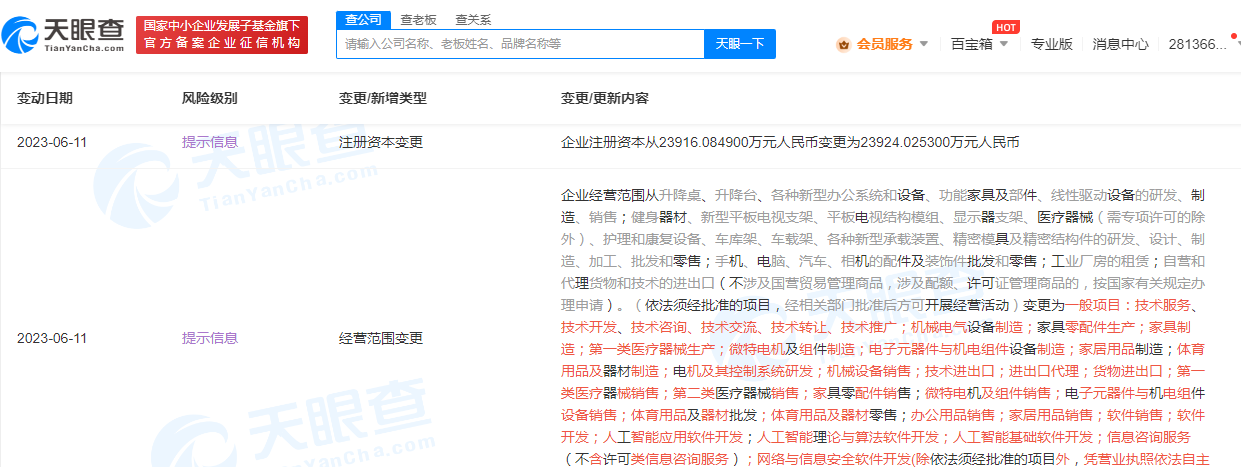Click 提示信息 for the registered capital change
The width and height of the screenshot is (1241, 467).
[x=209, y=142]
